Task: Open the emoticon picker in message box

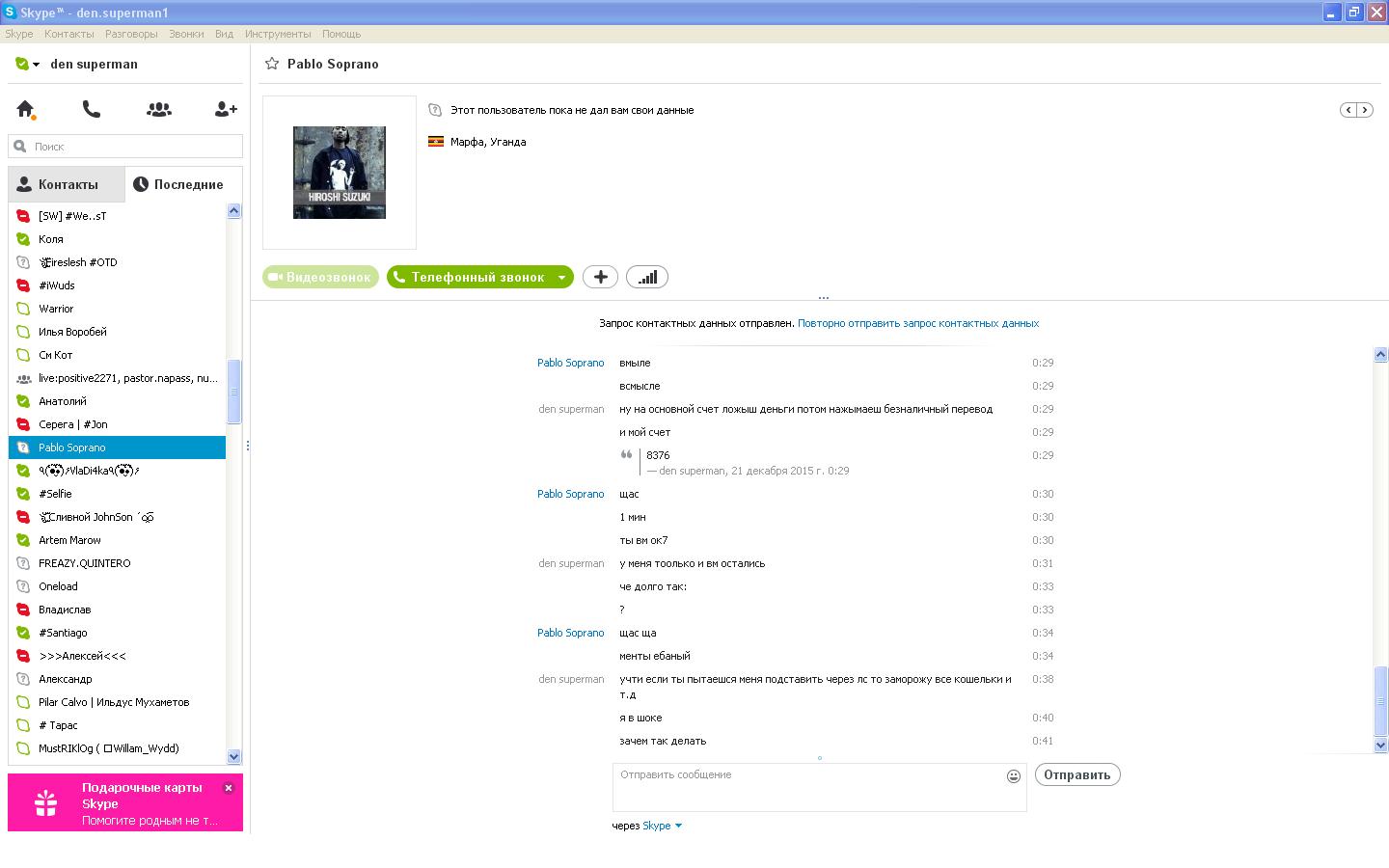Action: 1014,776
